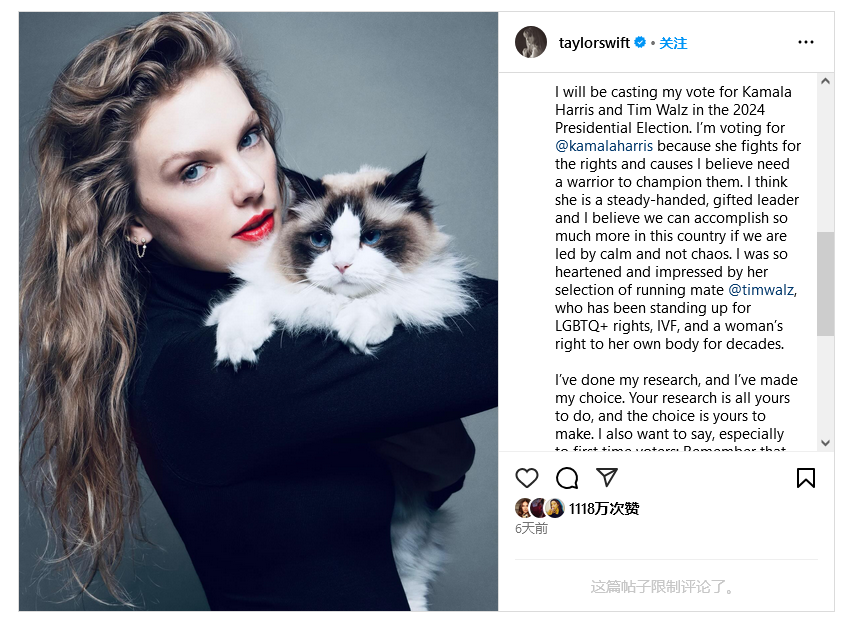Follow the account with the 关注 button
Viewport: 842px width, 617px height.
point(673,43)
